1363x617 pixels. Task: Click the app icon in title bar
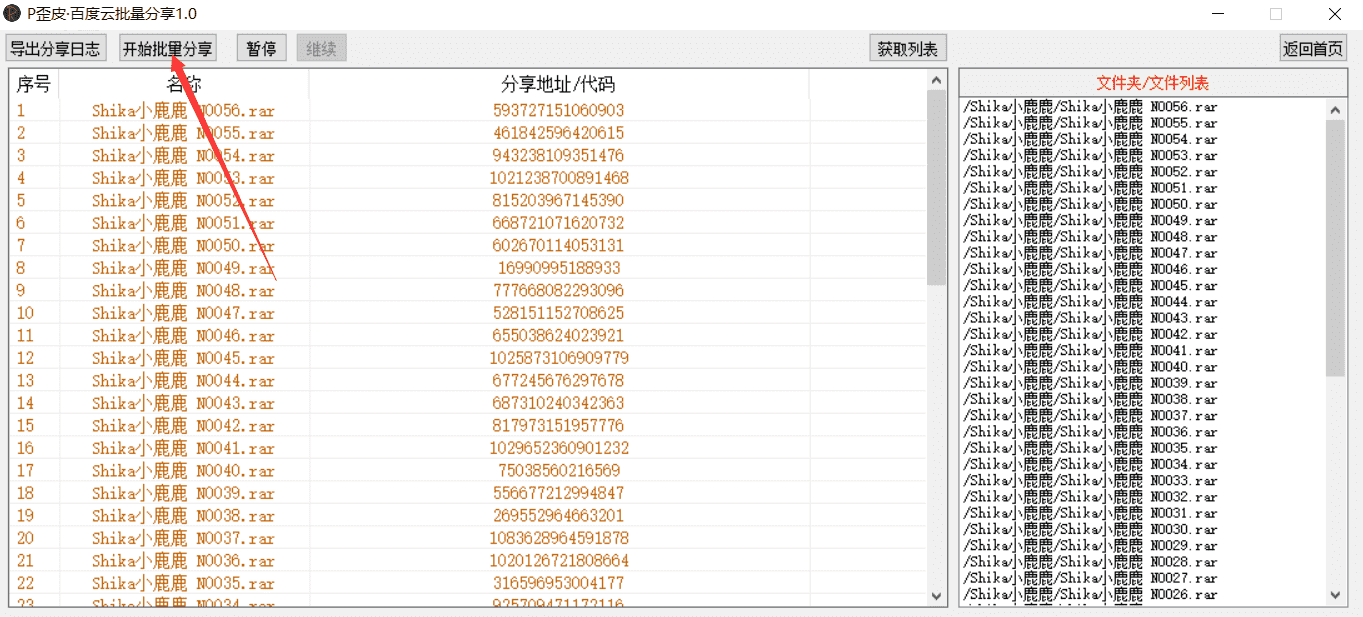(x=13, y=14)
